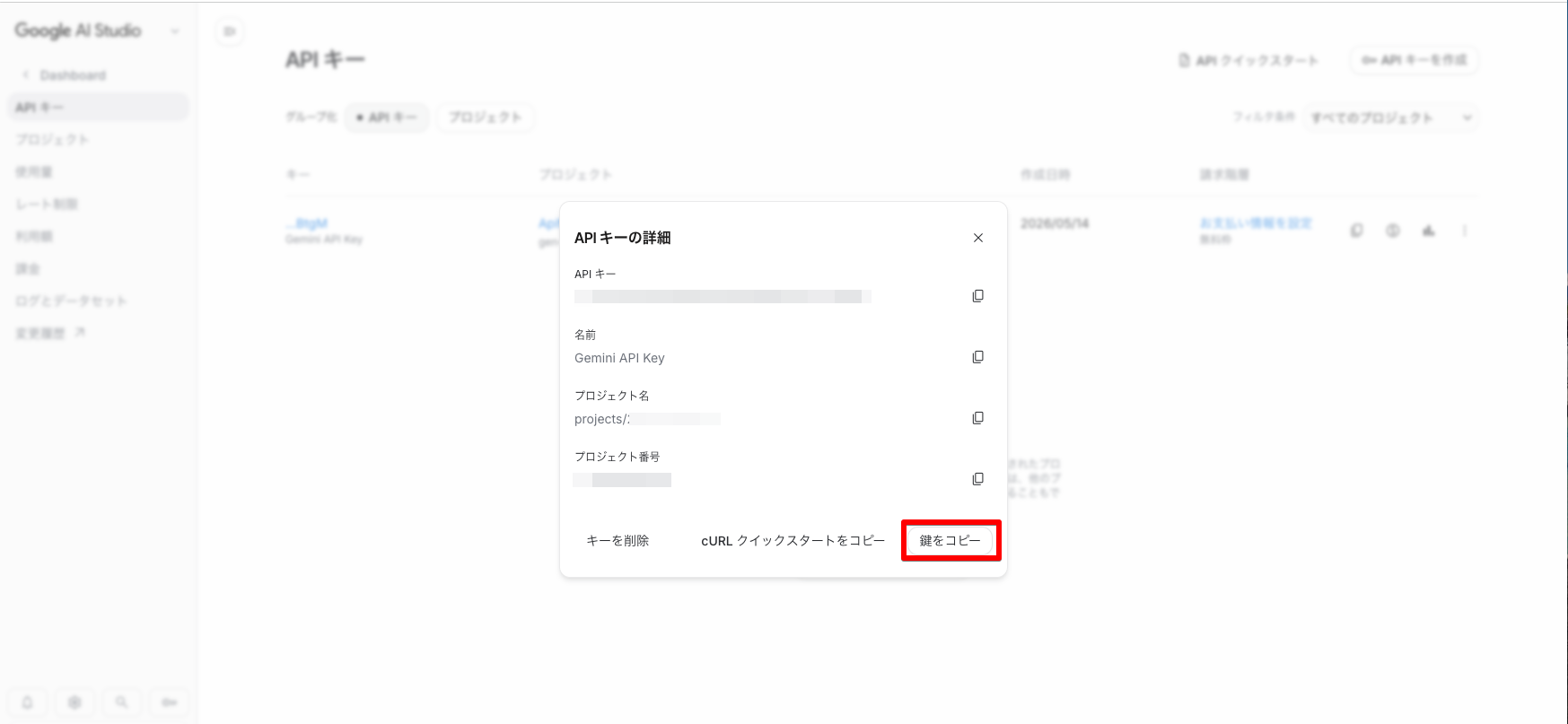Open レート制限 in the sidebar

(47, 205)
